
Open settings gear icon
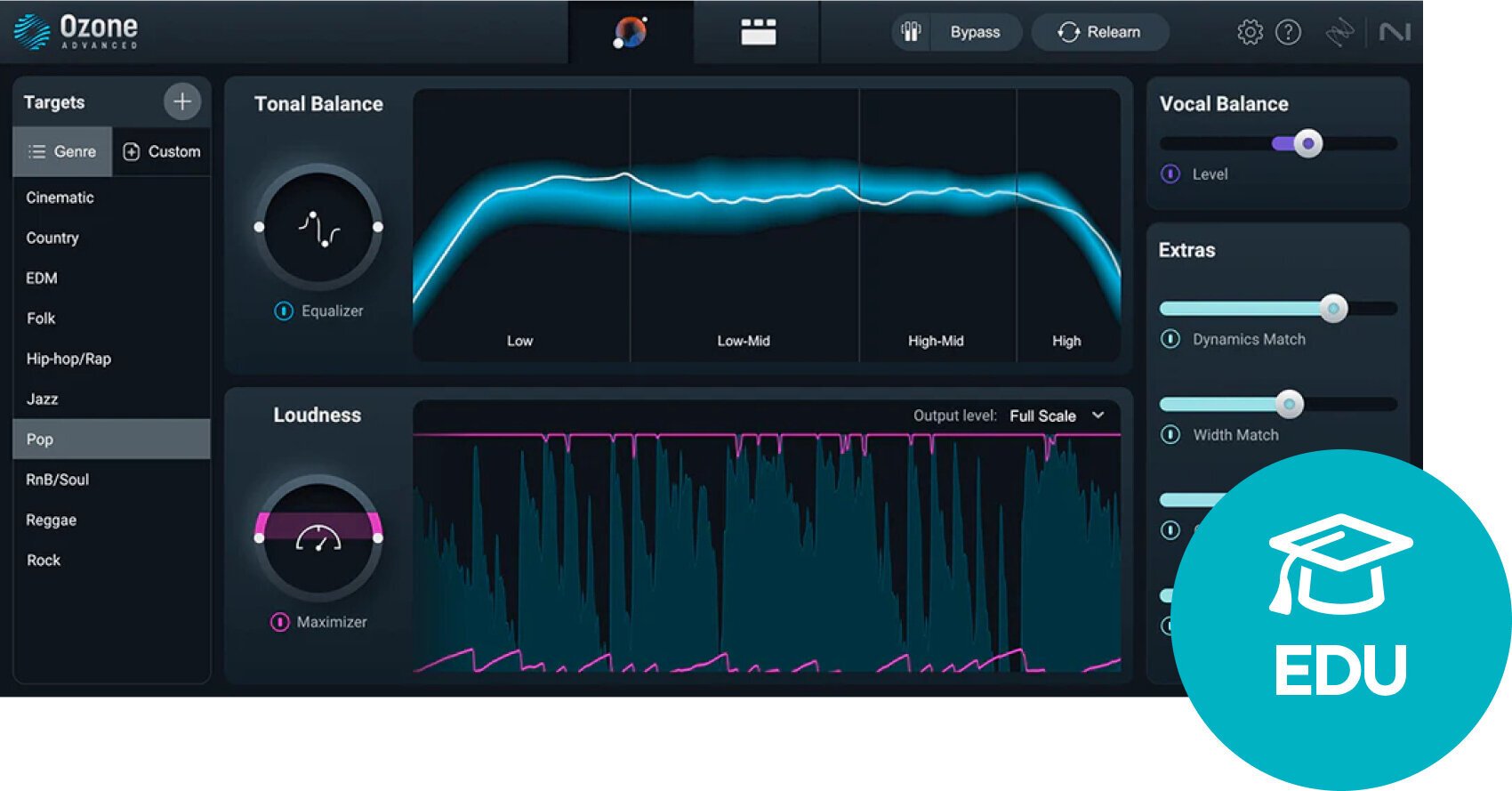(x=1250, y=32)
